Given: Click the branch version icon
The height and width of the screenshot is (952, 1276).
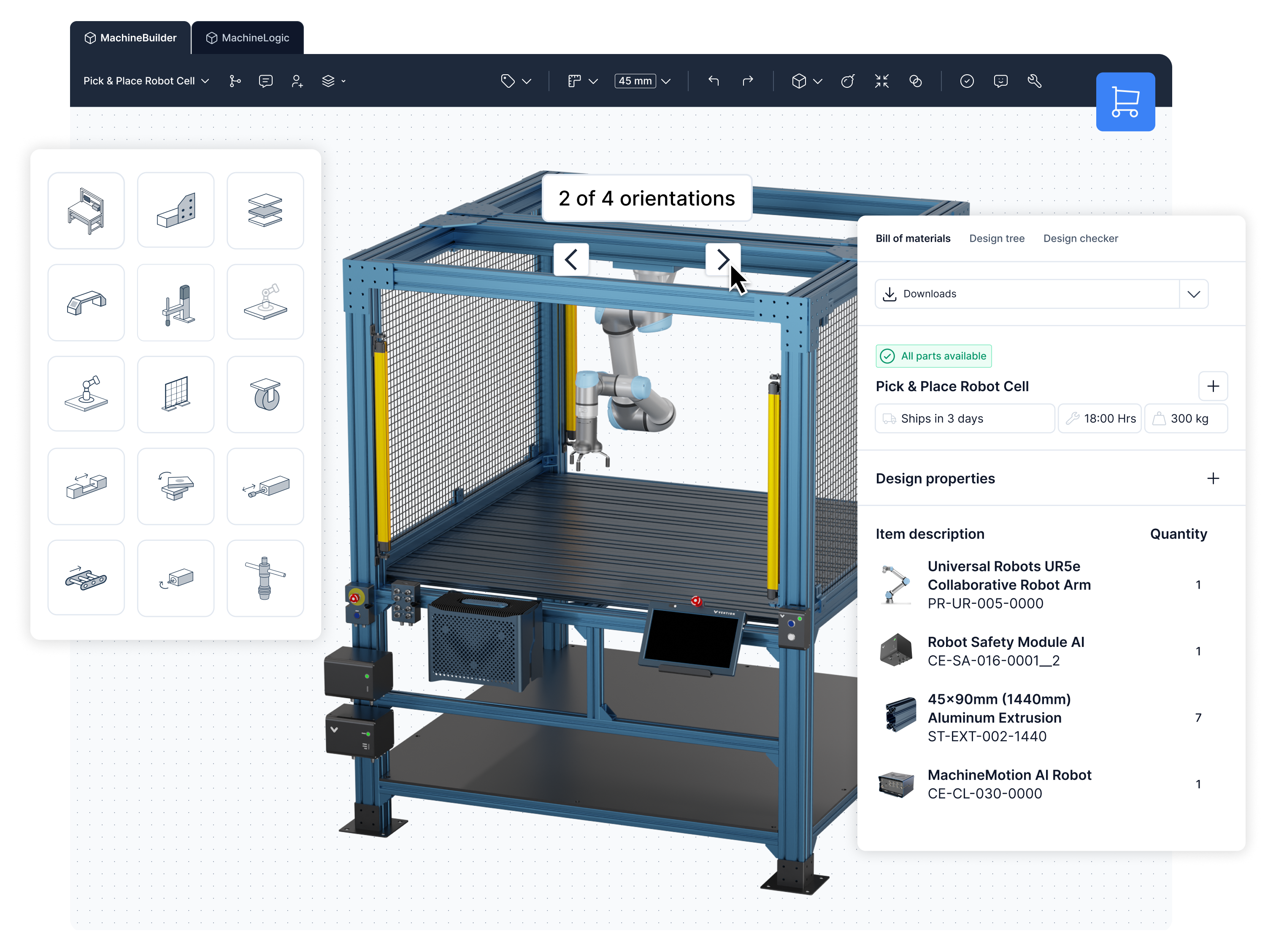Looking at the screenshot, I should coord(235,81).
